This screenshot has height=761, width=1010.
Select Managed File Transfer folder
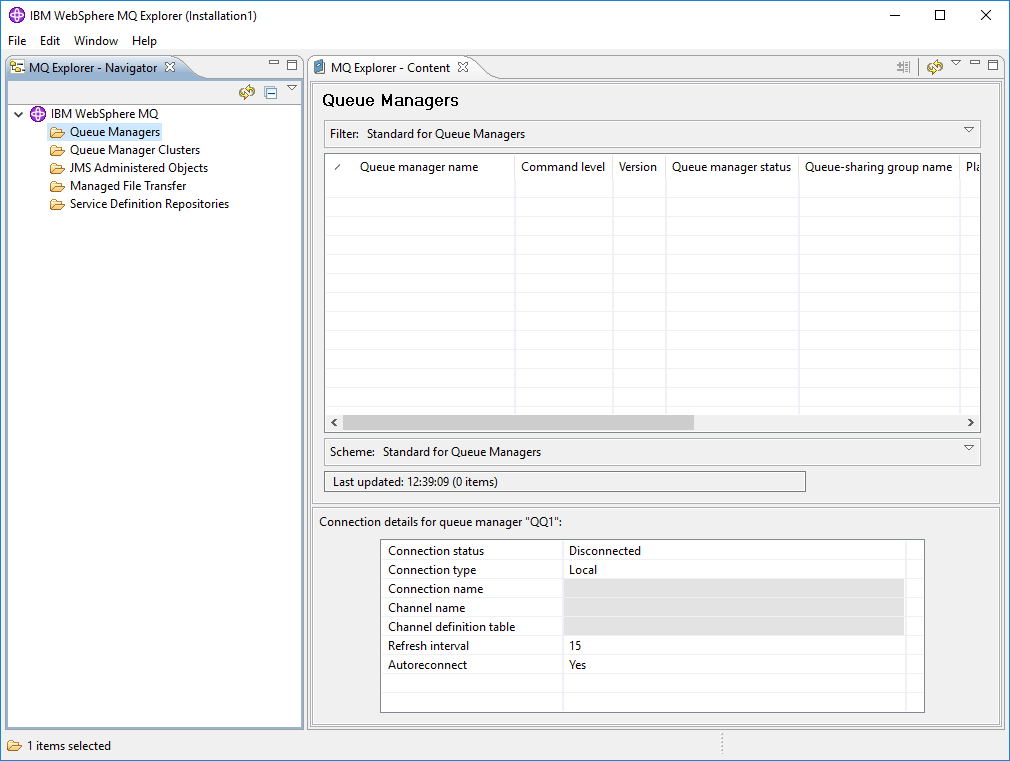pyautogui.click(x=128, y=186)
